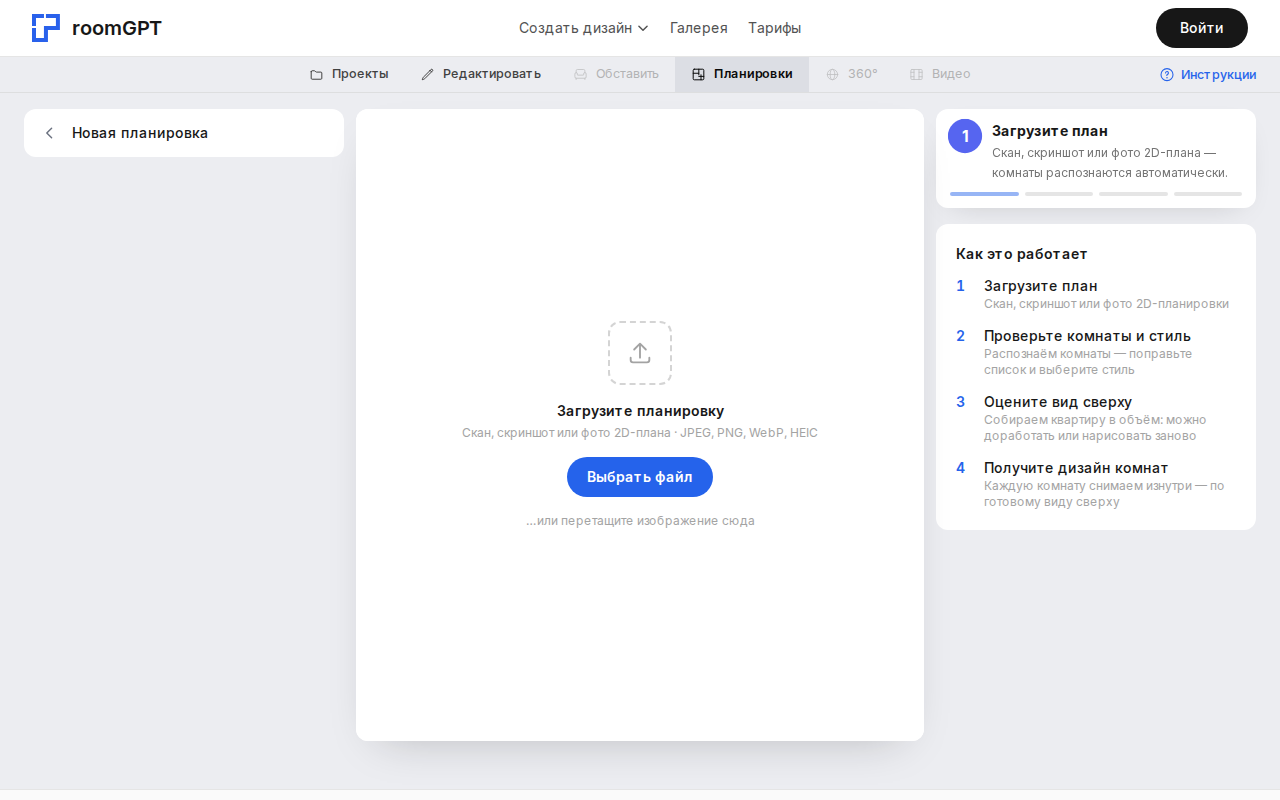Click the Инструкции question mark icon
1280x800 pixels.
coord(1166,74)
